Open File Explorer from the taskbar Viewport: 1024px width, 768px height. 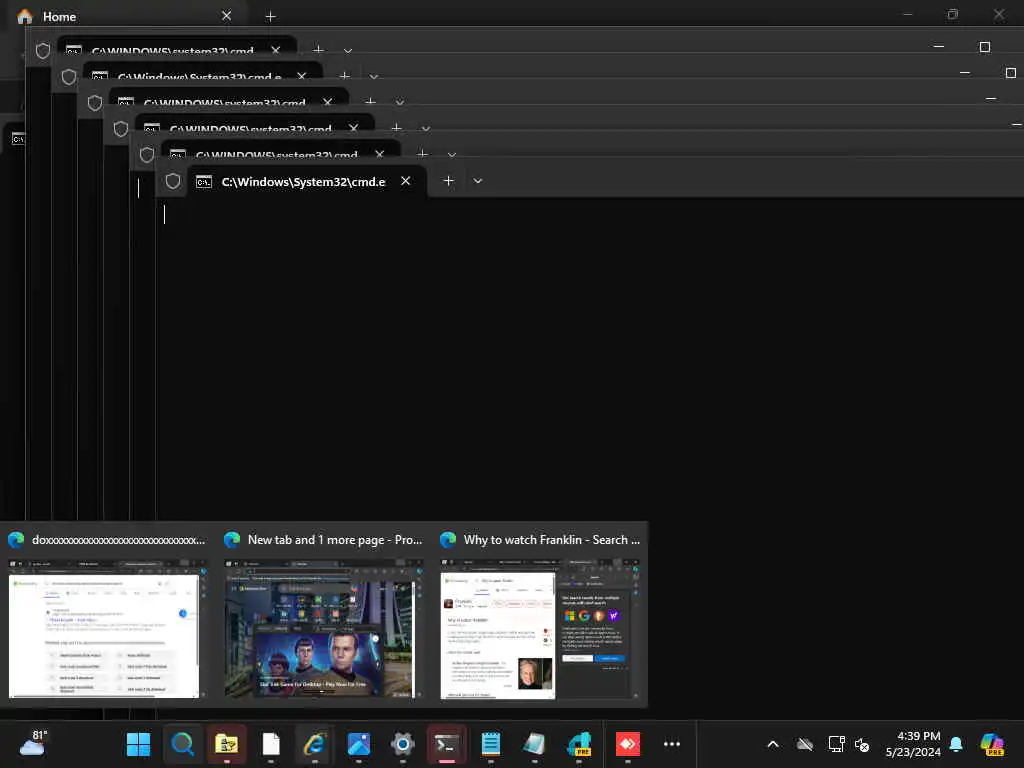(227, 744)
